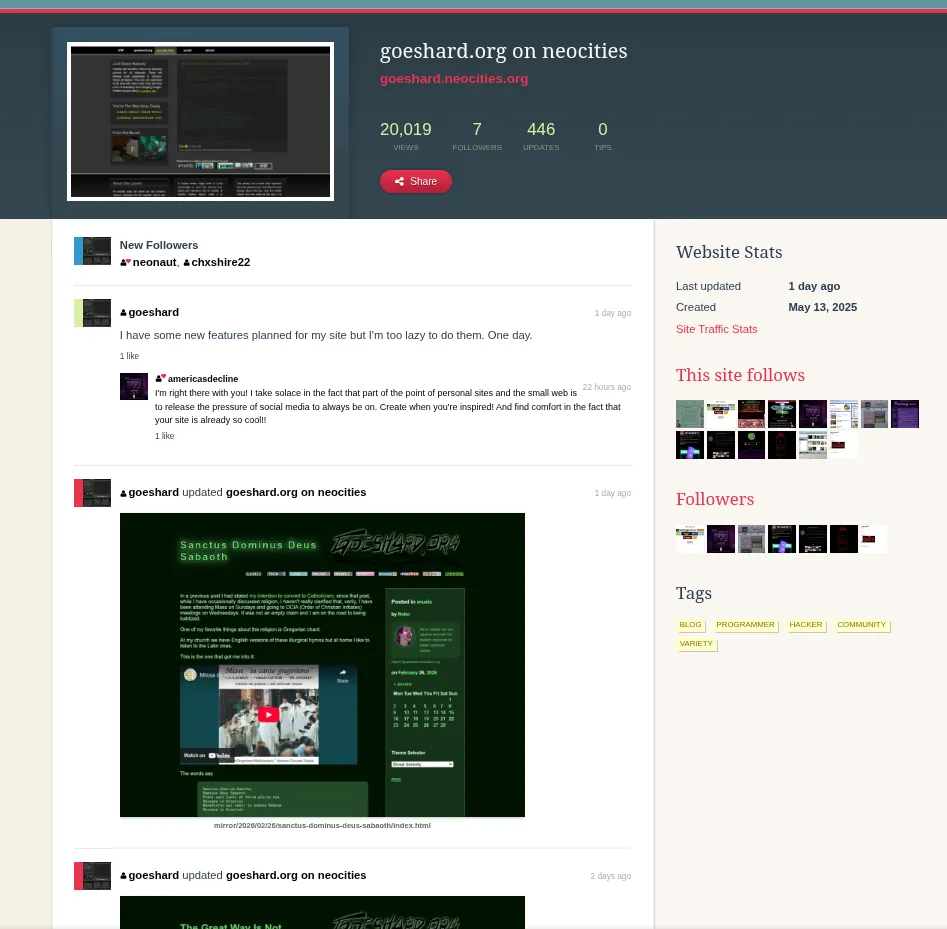Click americasdecline's avatar icon in comment
Image resolution: width=947 pixels, height=929 pixels.
tap(133, 387)
